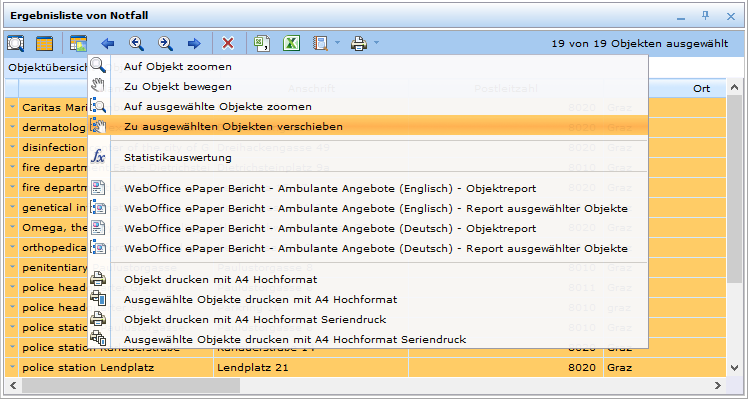Click the vertical scrollbar thumb

click(735, 189)
